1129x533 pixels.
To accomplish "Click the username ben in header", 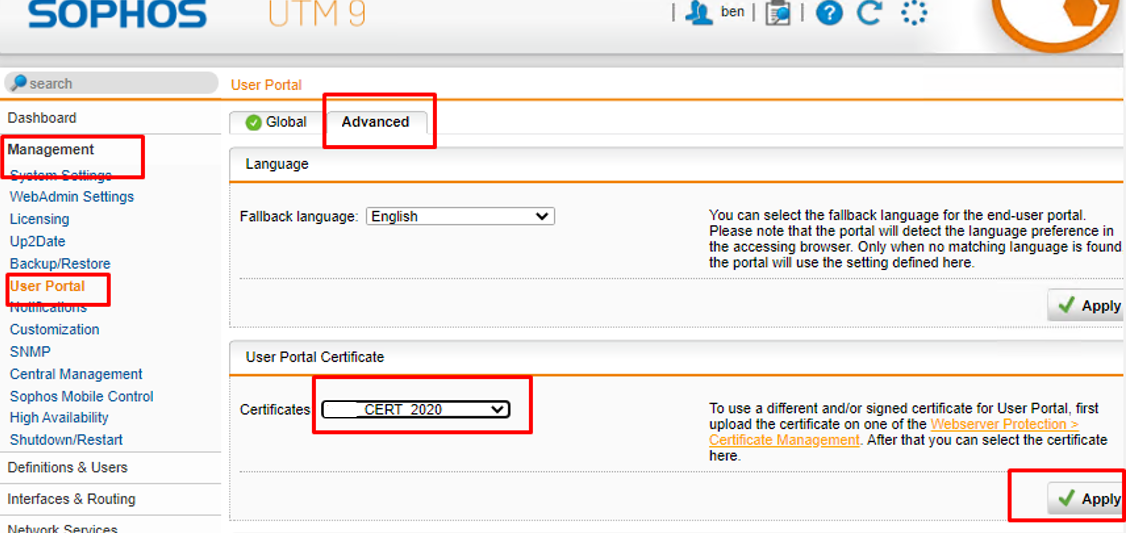I will [732, 12].
